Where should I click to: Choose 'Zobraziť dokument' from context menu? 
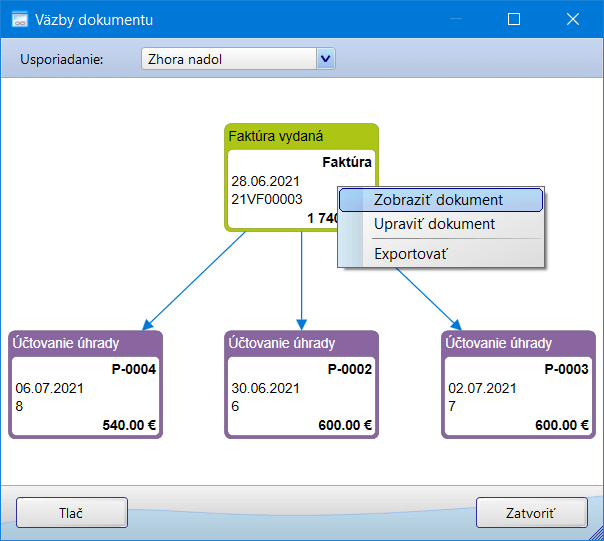click(x=439, y=200)
